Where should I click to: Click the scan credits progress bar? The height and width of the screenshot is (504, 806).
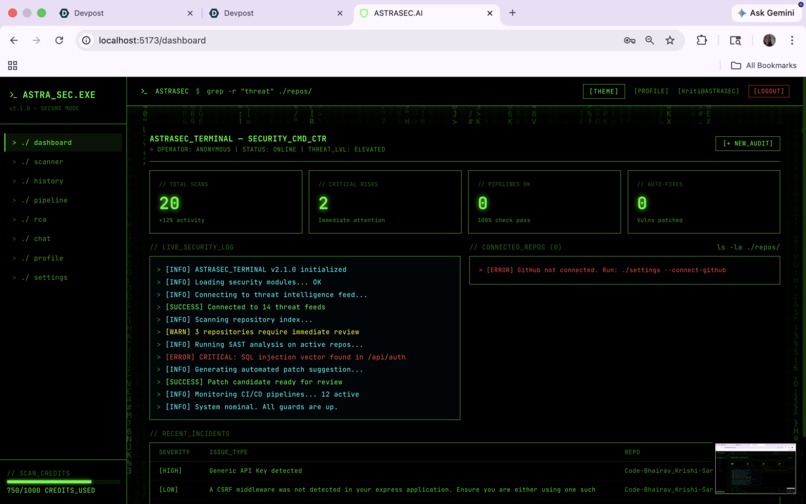63,482
